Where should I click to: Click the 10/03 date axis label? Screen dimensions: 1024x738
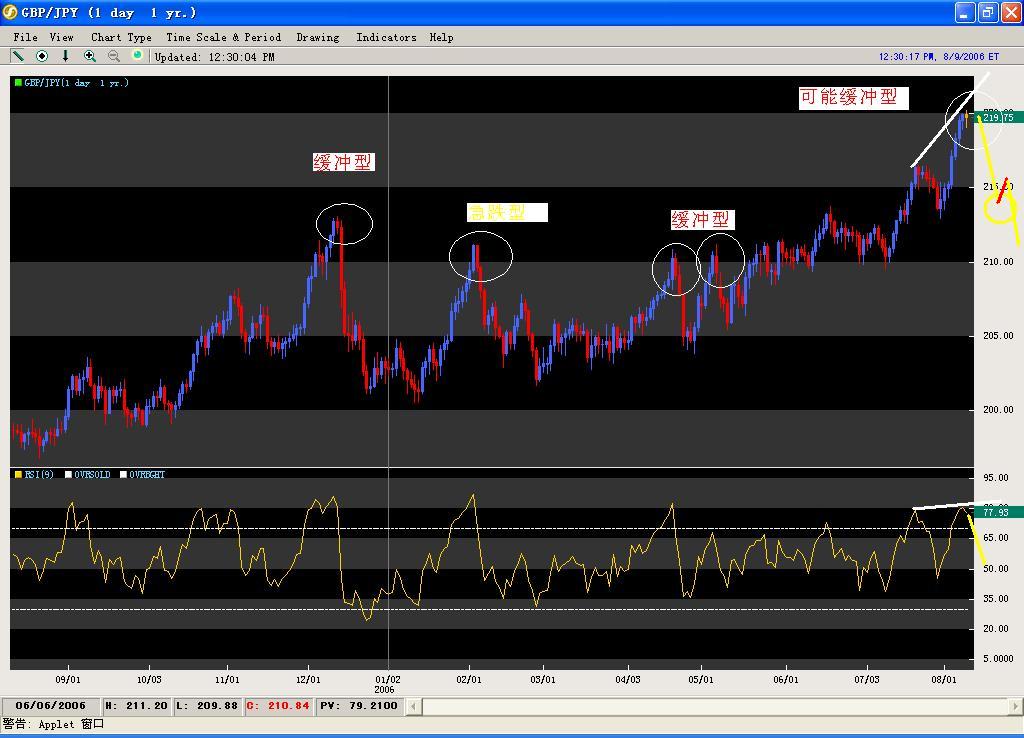coord(149,679)
